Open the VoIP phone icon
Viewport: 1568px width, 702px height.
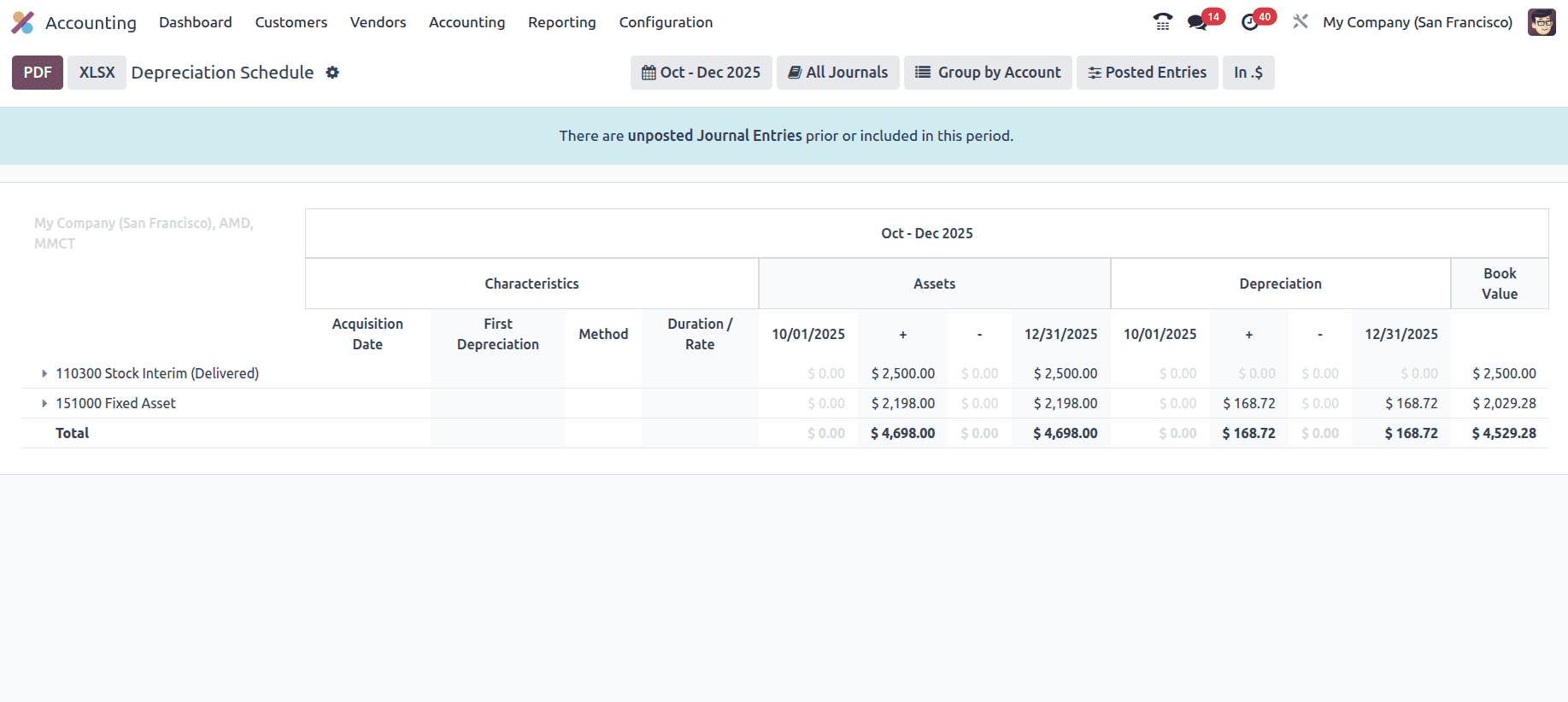pos(1162,22)
